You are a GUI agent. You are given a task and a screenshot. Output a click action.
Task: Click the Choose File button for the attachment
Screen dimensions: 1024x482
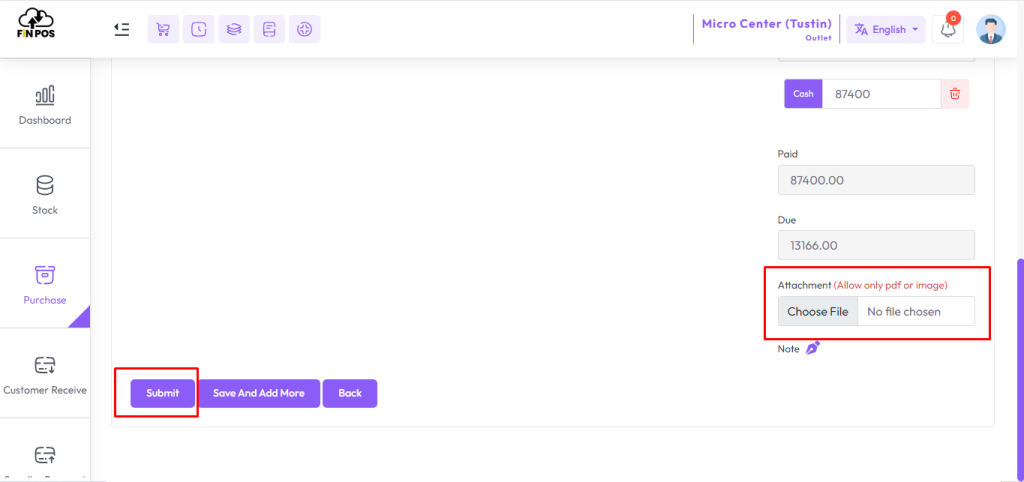[x=818, y=312]
